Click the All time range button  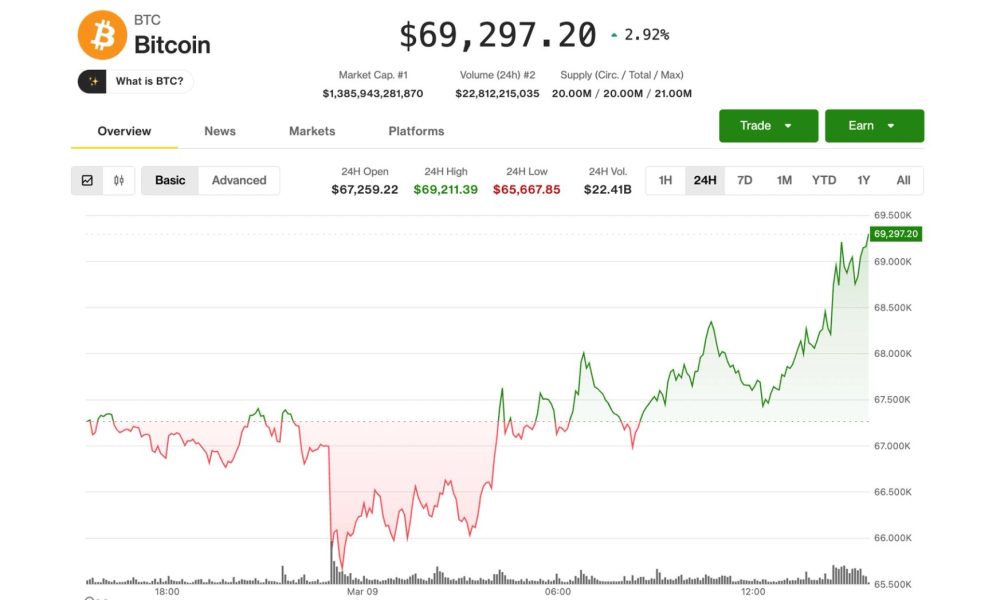903,180
